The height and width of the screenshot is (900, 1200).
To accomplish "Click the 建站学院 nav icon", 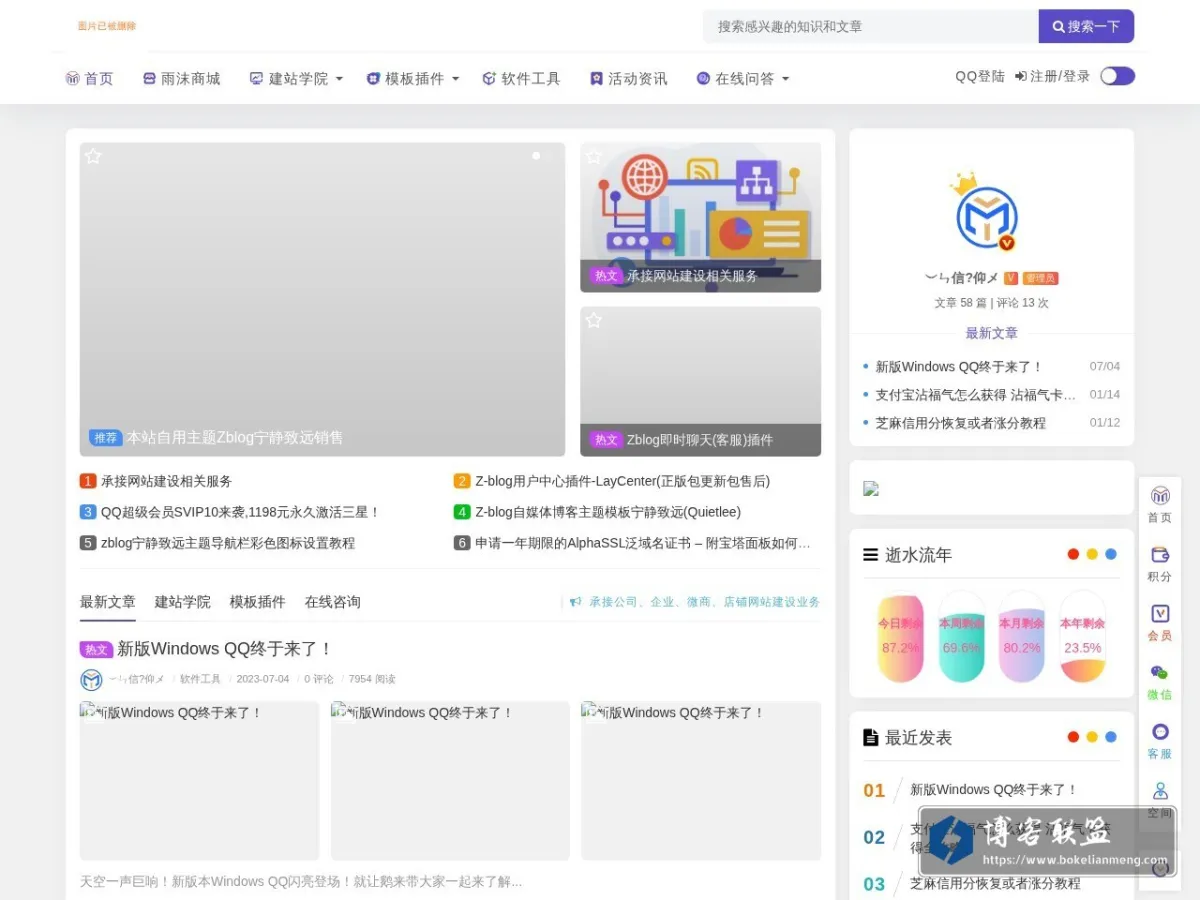I will pyautogui.click(x=256, y=78).
